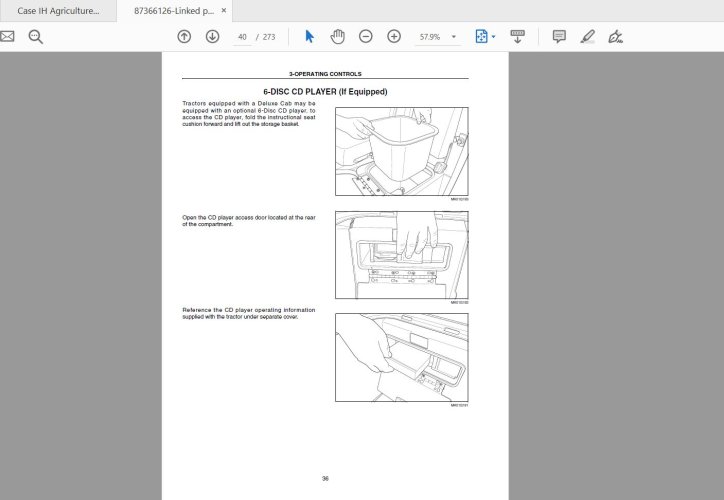This screenshot has height=500, width=724.
Task: Go to previous page with up arrow
Action: click(x=184, y=36)
